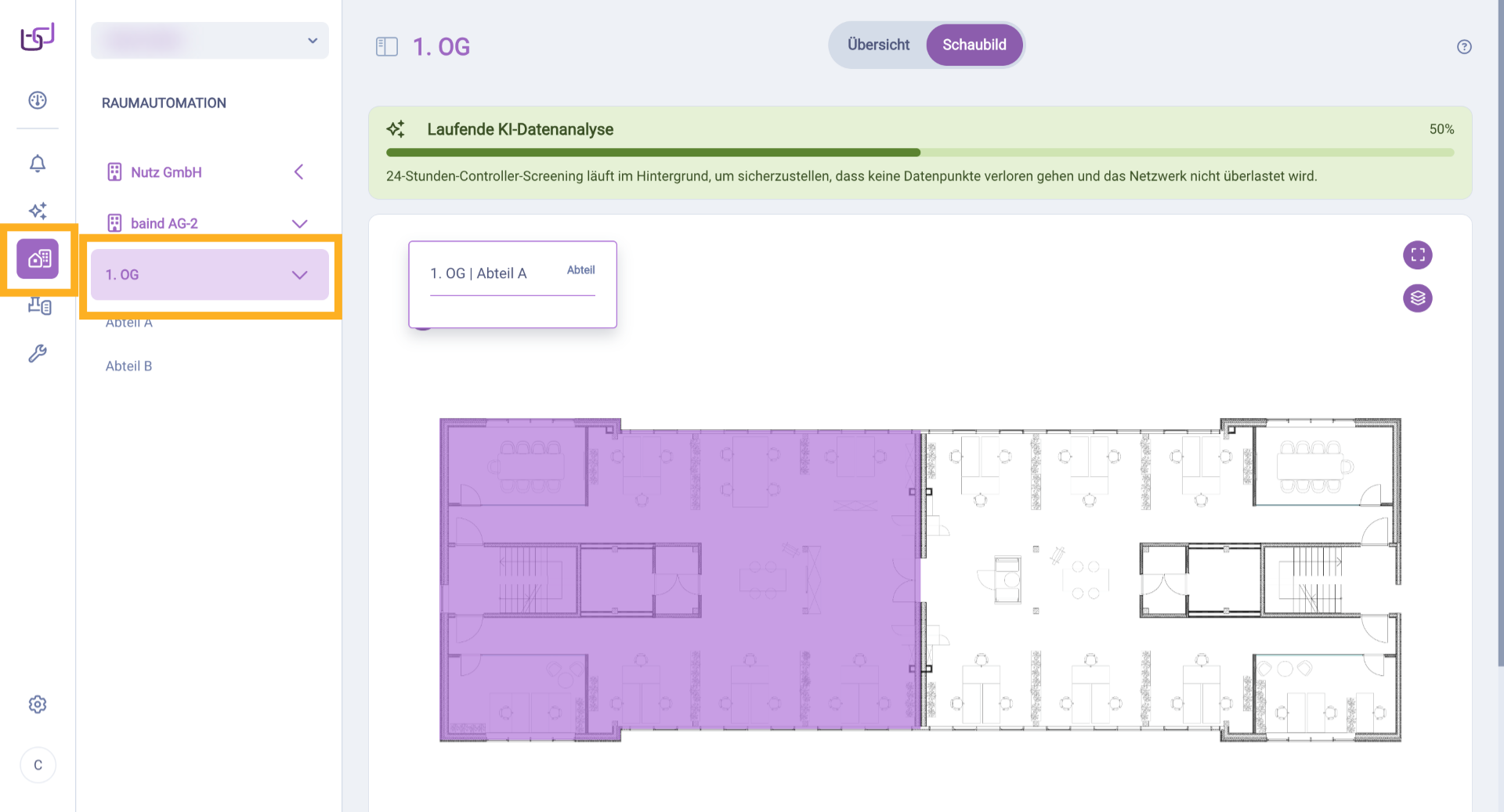Click the help question mark icon
This screenshot has width=1504, height=812.
pos(1463,47)
